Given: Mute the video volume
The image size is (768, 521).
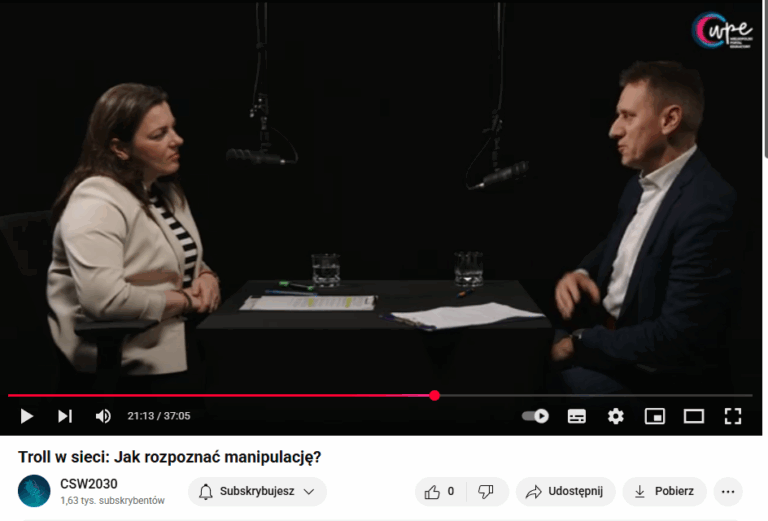Looking at the screenshot, I should click(103, 416).
